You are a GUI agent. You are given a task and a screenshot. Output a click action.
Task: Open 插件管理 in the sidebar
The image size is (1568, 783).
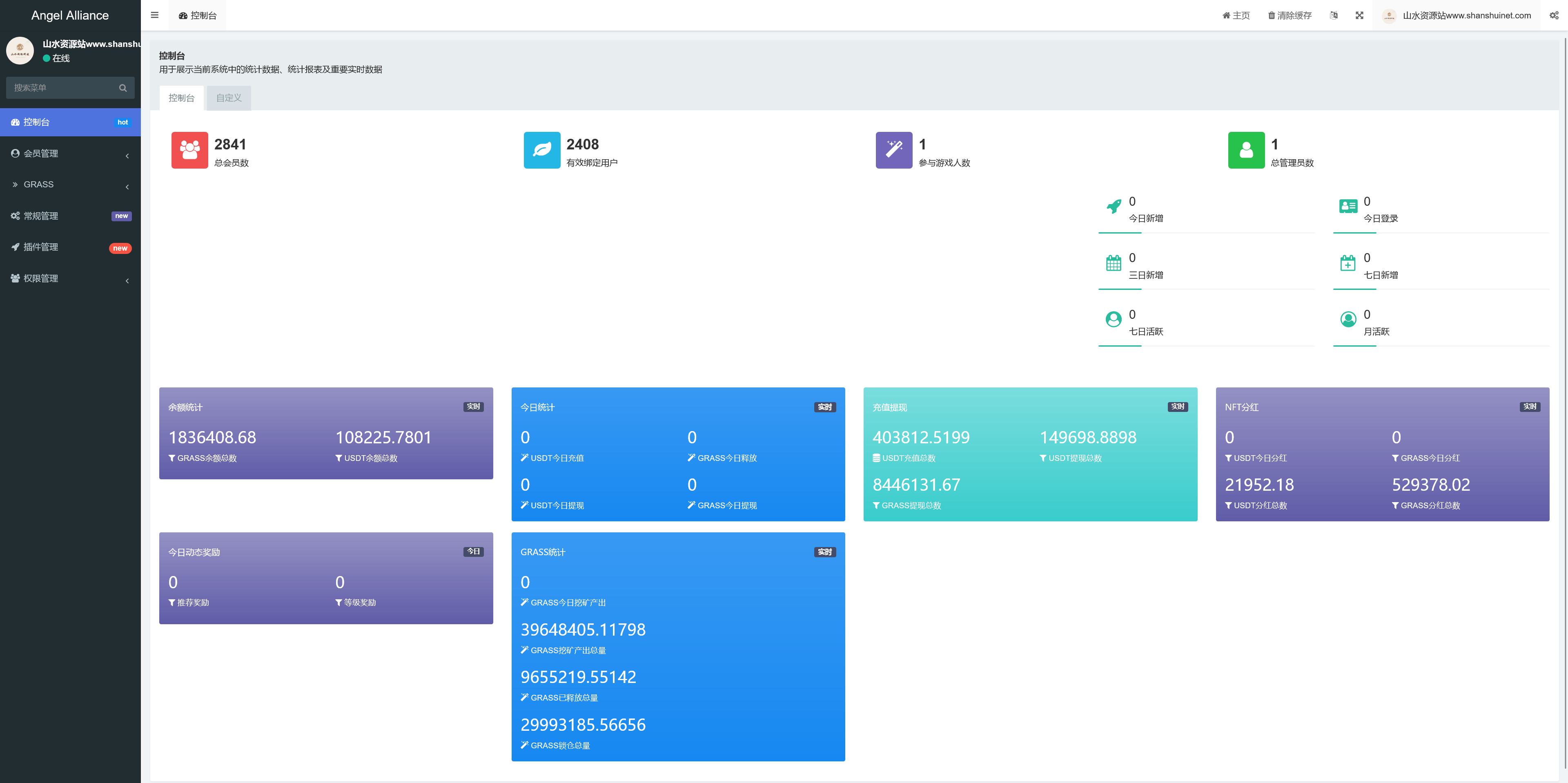(x=70, y=248)
